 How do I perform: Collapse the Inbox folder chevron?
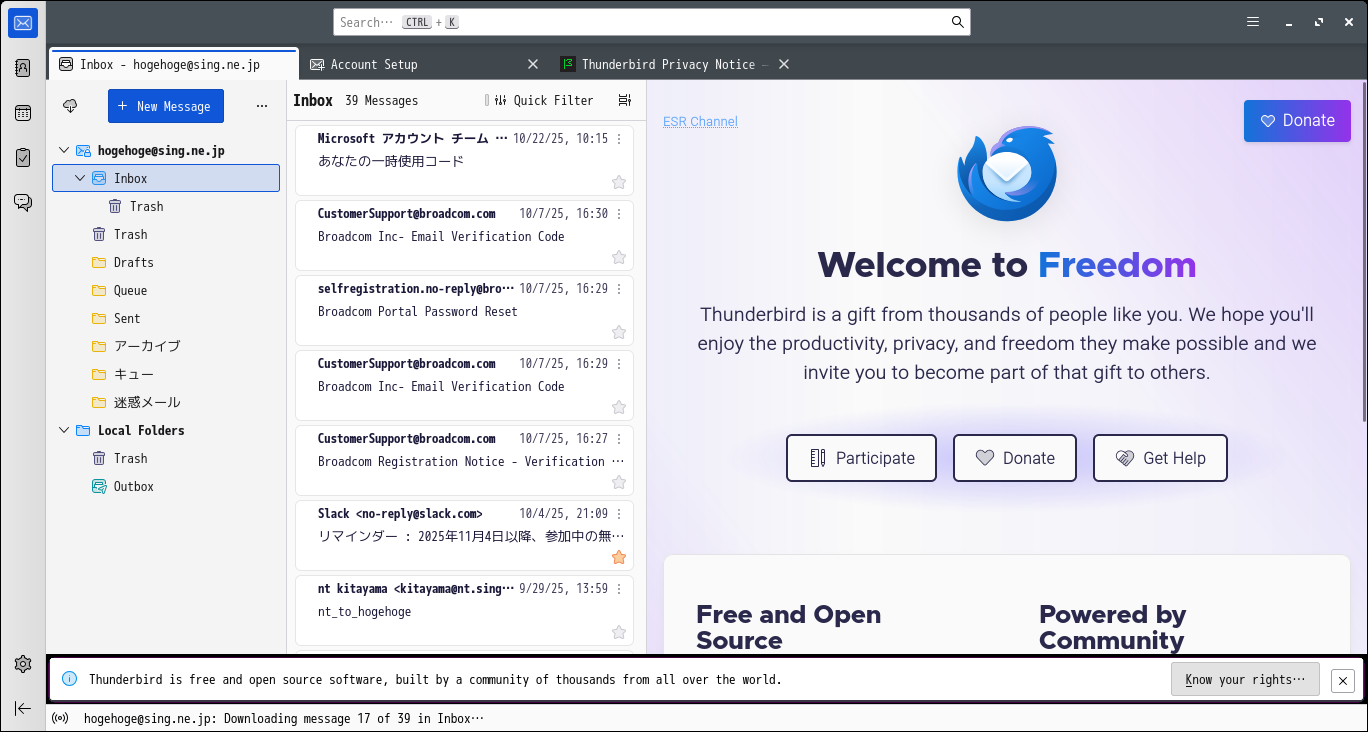point(80,178)
